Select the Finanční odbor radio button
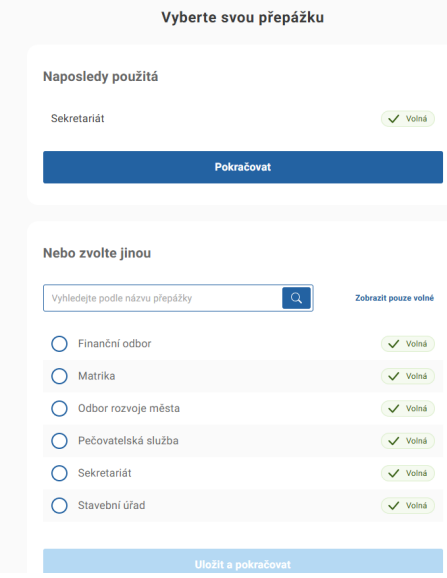 click(x=59, y=344)
